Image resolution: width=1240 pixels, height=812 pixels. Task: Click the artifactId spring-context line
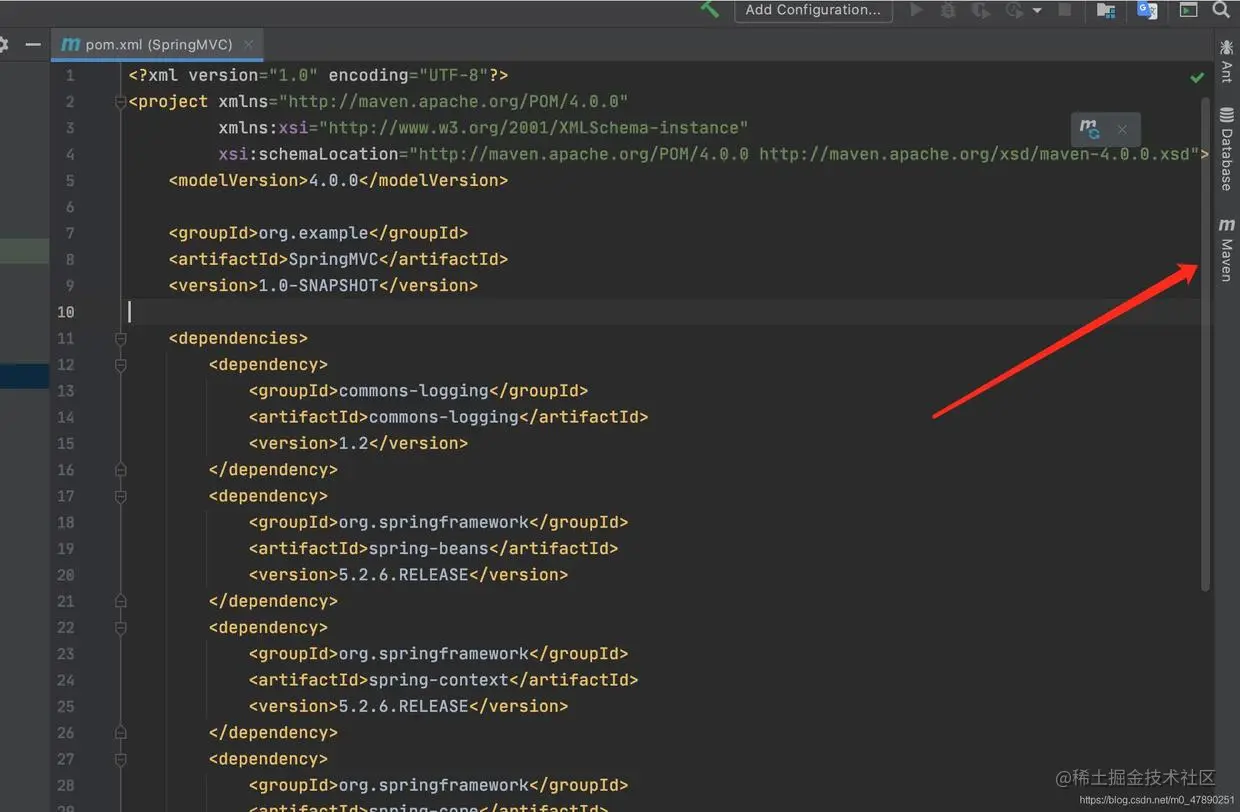tap(443, 680)
